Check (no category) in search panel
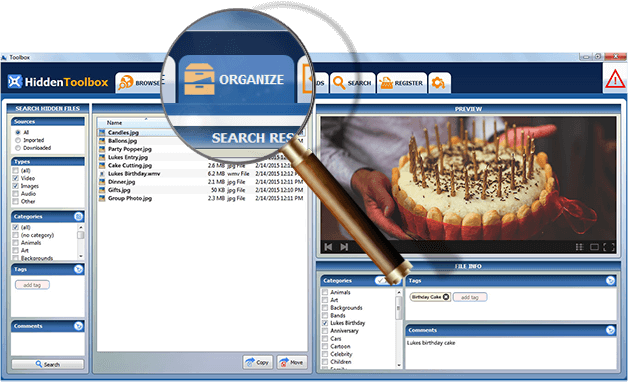The height and width of the screenshot is (382, 628). point(16,235)
